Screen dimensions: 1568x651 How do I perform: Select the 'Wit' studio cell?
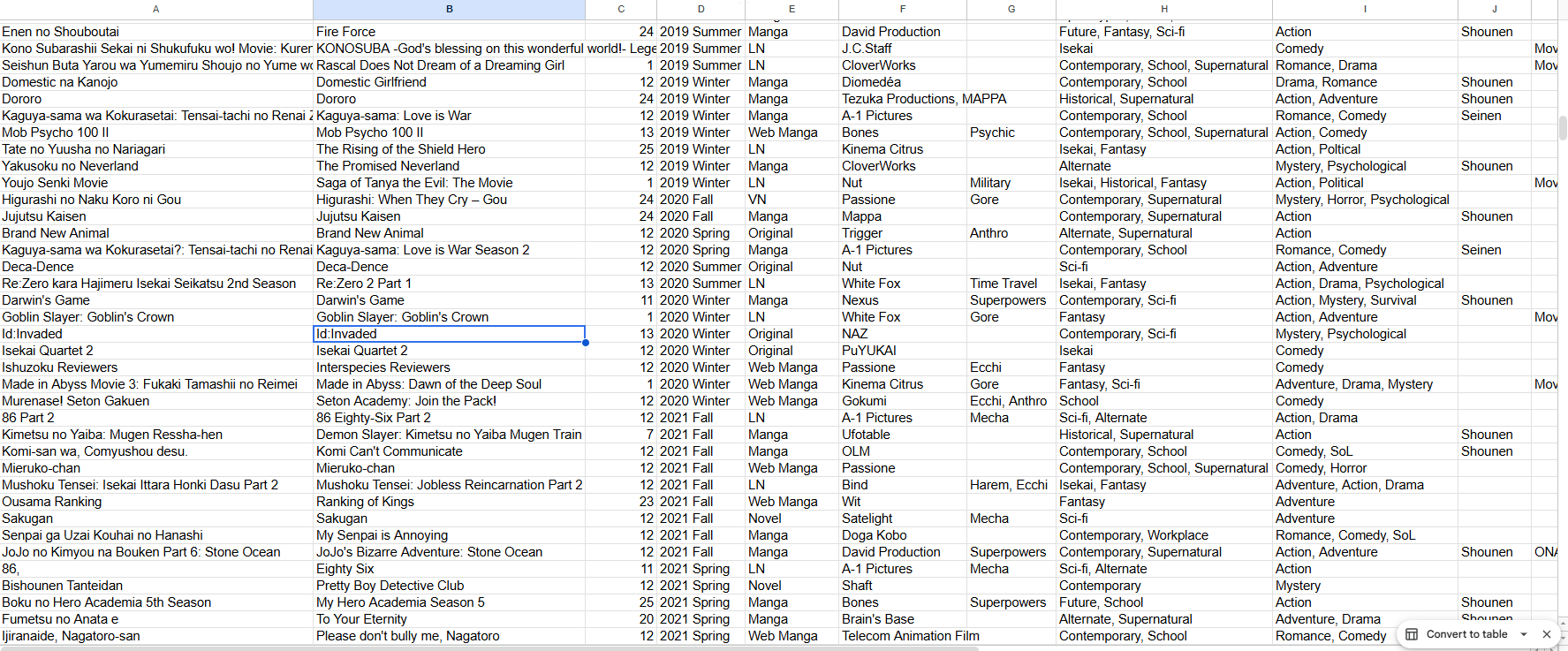pos(903,502)
